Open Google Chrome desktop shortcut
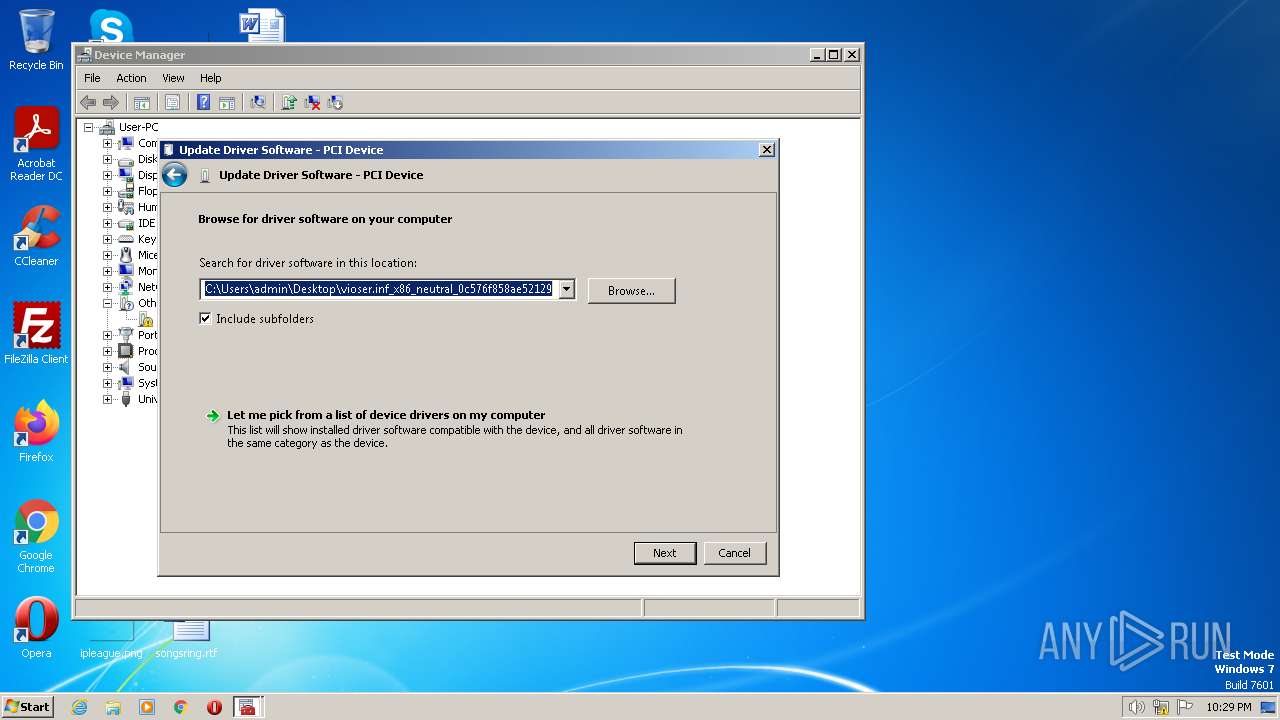Image resolution: width=1280 pixels, height=720 pixels. 36,537
